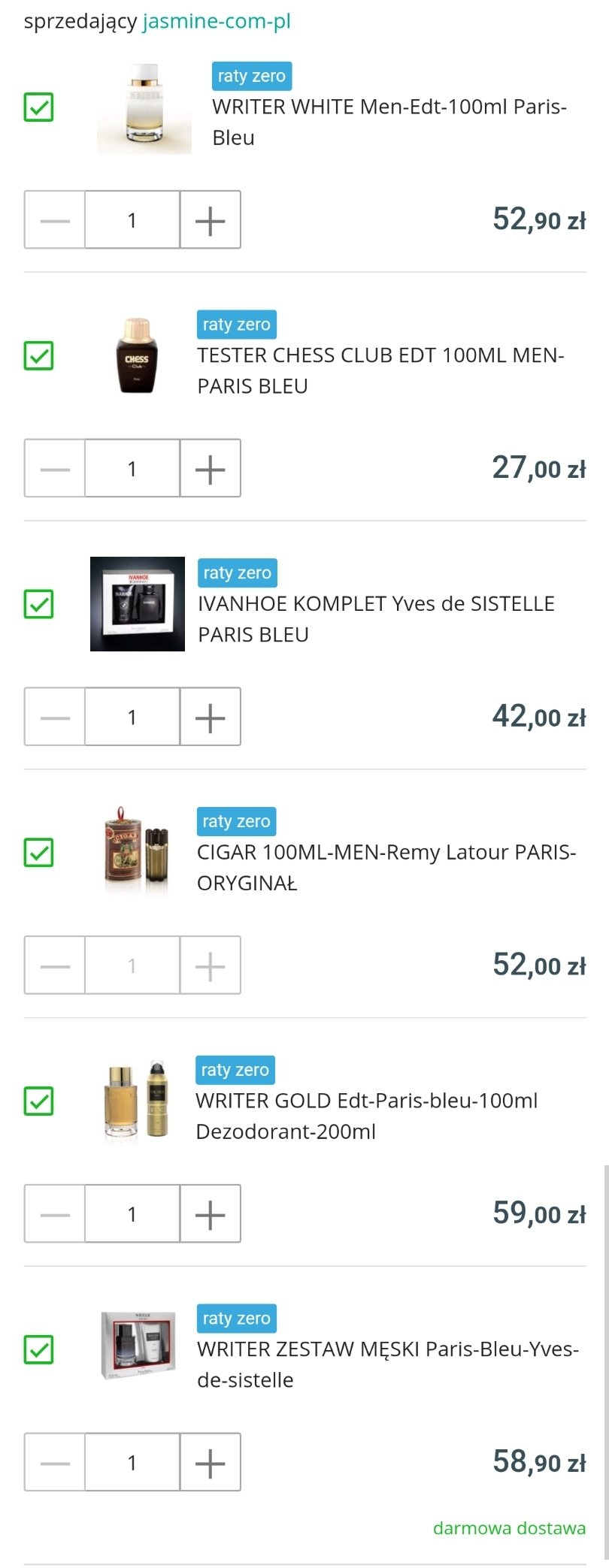Uncheck WRITER ZESTAW MĘSKI checkbox
The height and width of the screenshot is (1568, 609).
[x=38, y=1349]
